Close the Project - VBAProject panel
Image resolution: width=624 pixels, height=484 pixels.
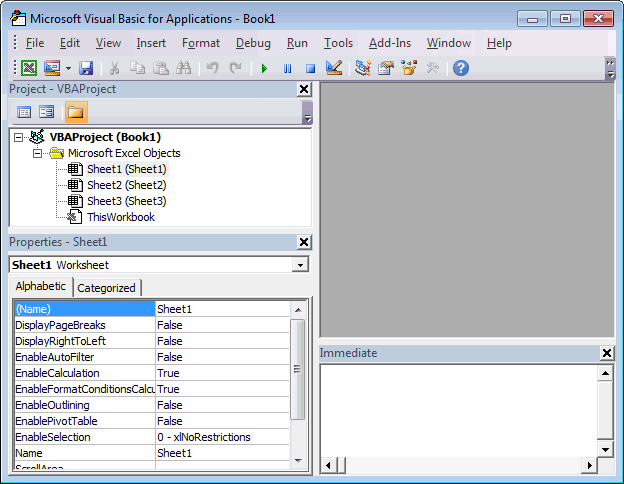coord(304,89)
